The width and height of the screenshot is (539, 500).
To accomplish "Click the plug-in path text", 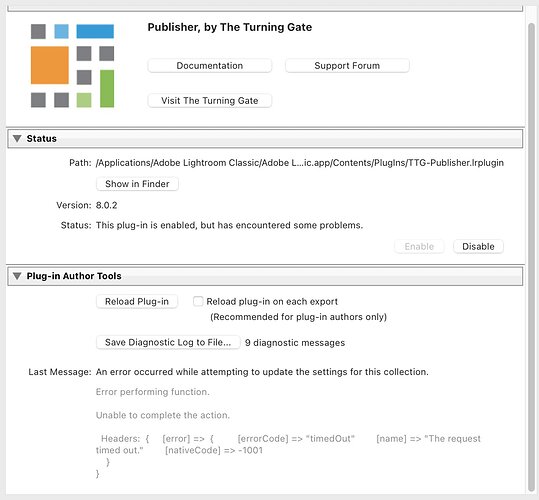I will click(x=300, y=163).
